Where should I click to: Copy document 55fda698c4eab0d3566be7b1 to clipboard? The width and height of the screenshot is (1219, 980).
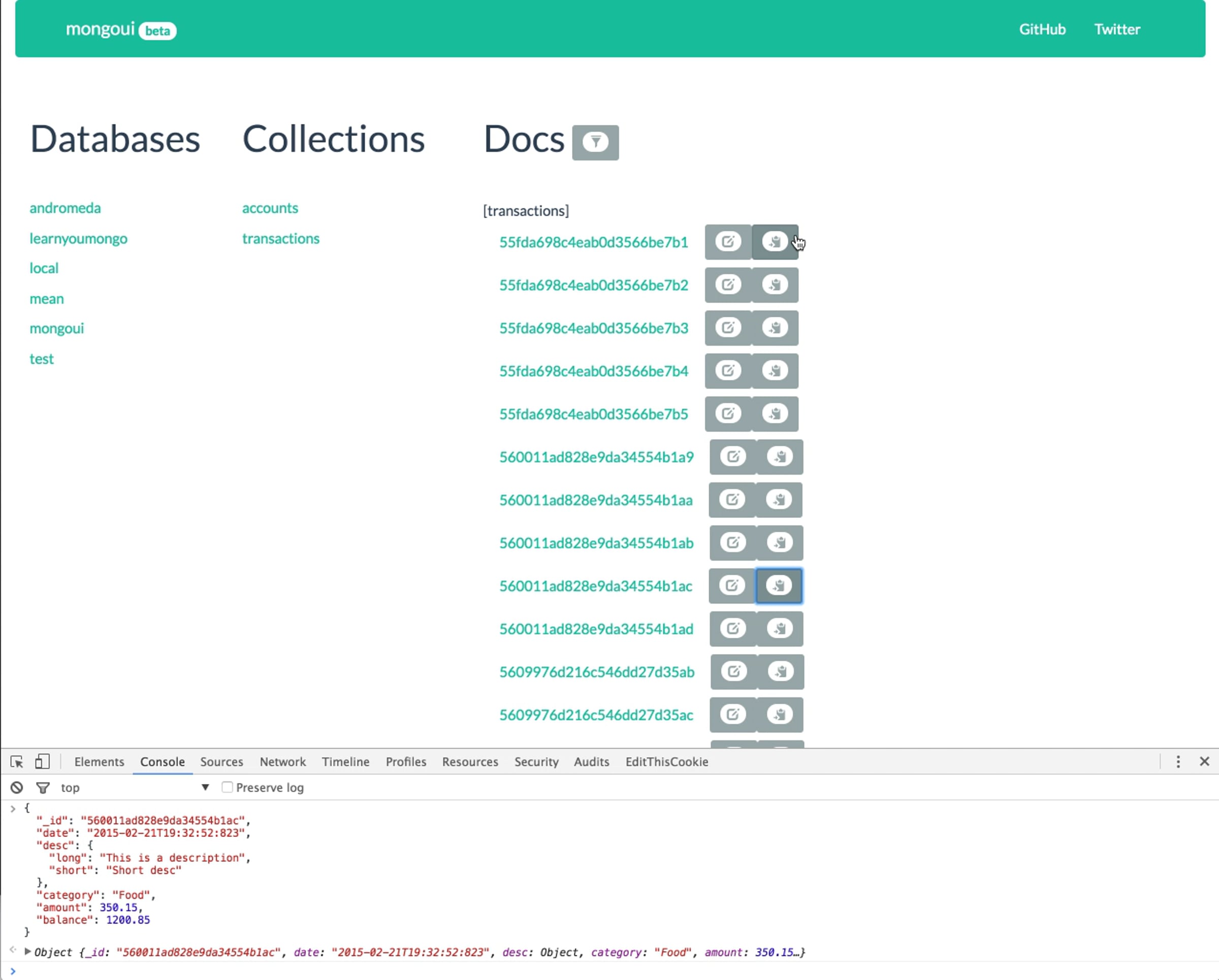coord(775,242)
